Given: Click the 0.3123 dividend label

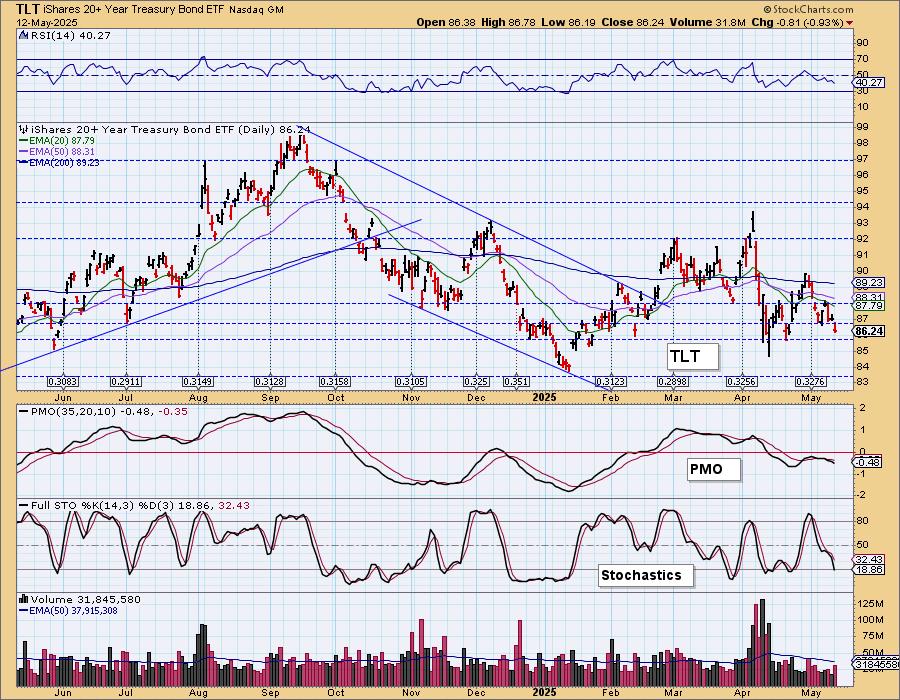Looking at the screenshot, I should [x=611, y=382].
